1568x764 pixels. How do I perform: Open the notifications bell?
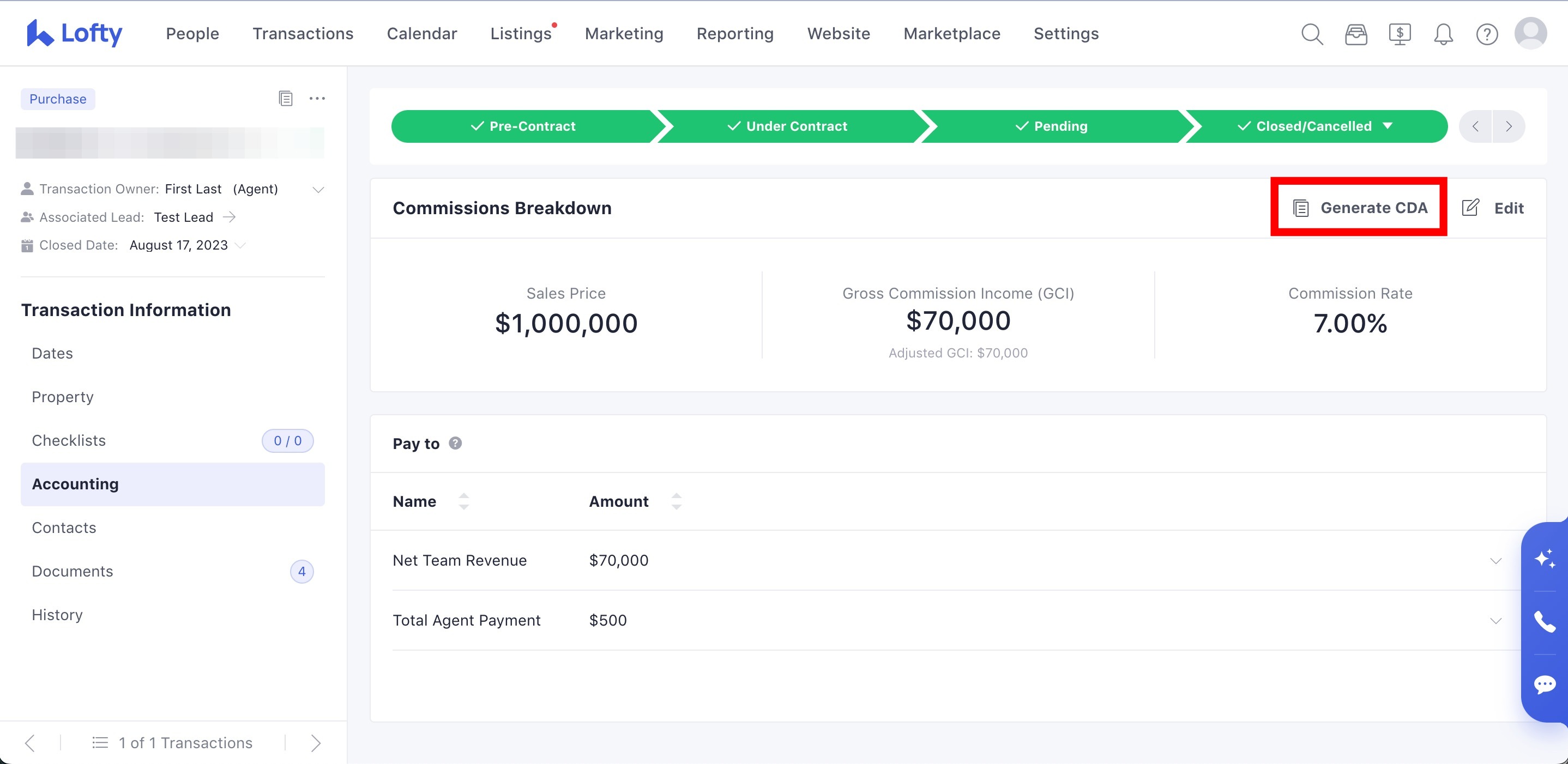coord(1443,34)
